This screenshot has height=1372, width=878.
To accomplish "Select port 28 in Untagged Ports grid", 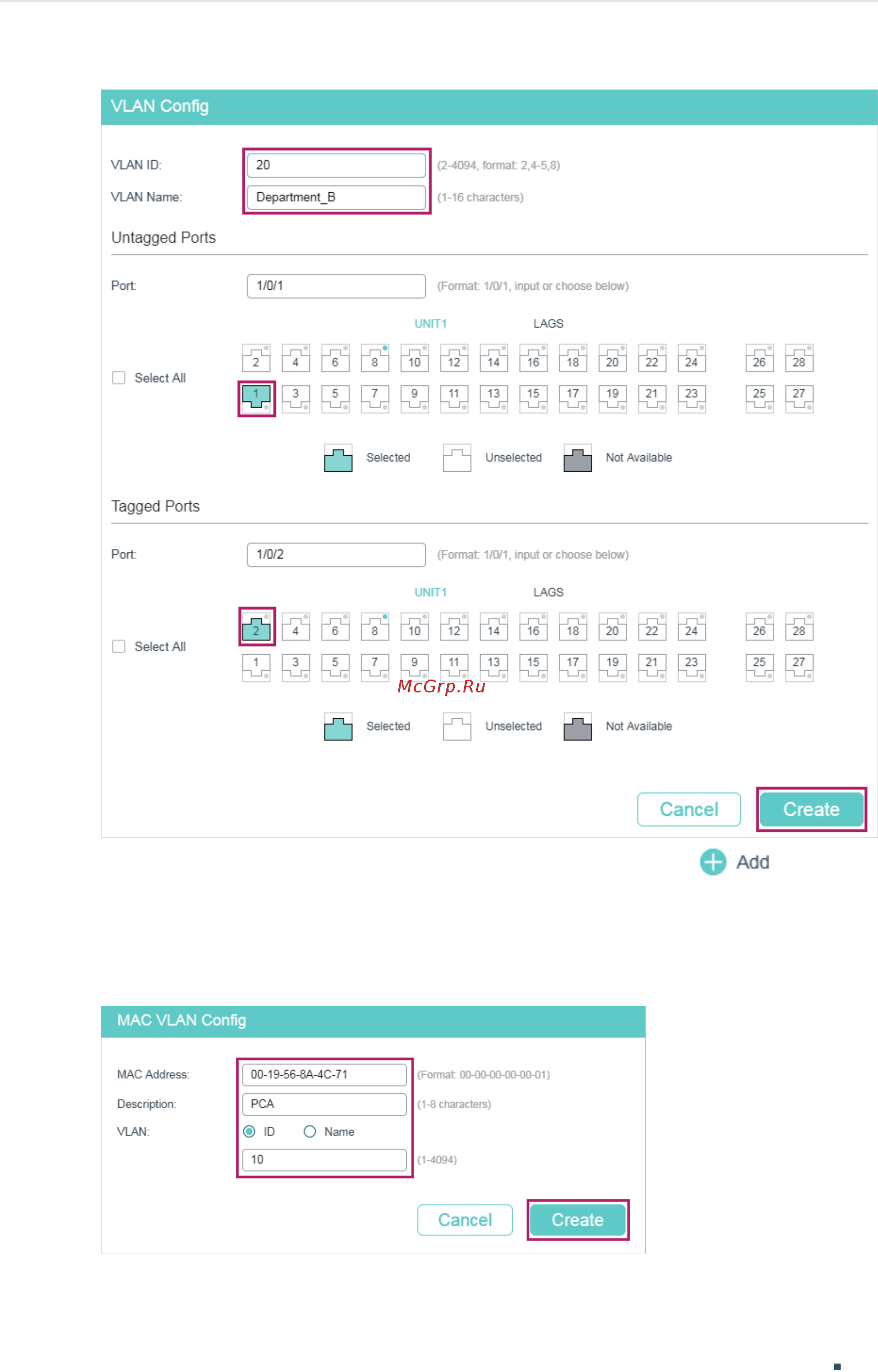I will coord(799,358).
